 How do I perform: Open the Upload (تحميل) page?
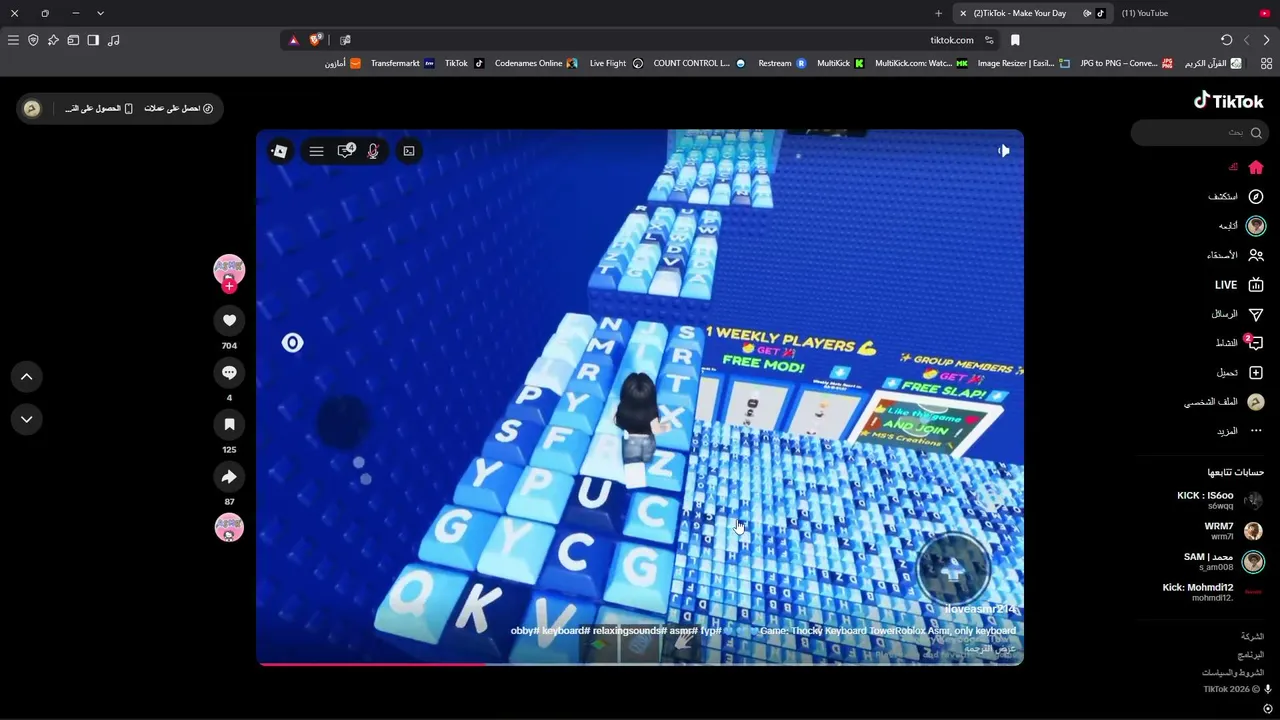click(1240, 372)
